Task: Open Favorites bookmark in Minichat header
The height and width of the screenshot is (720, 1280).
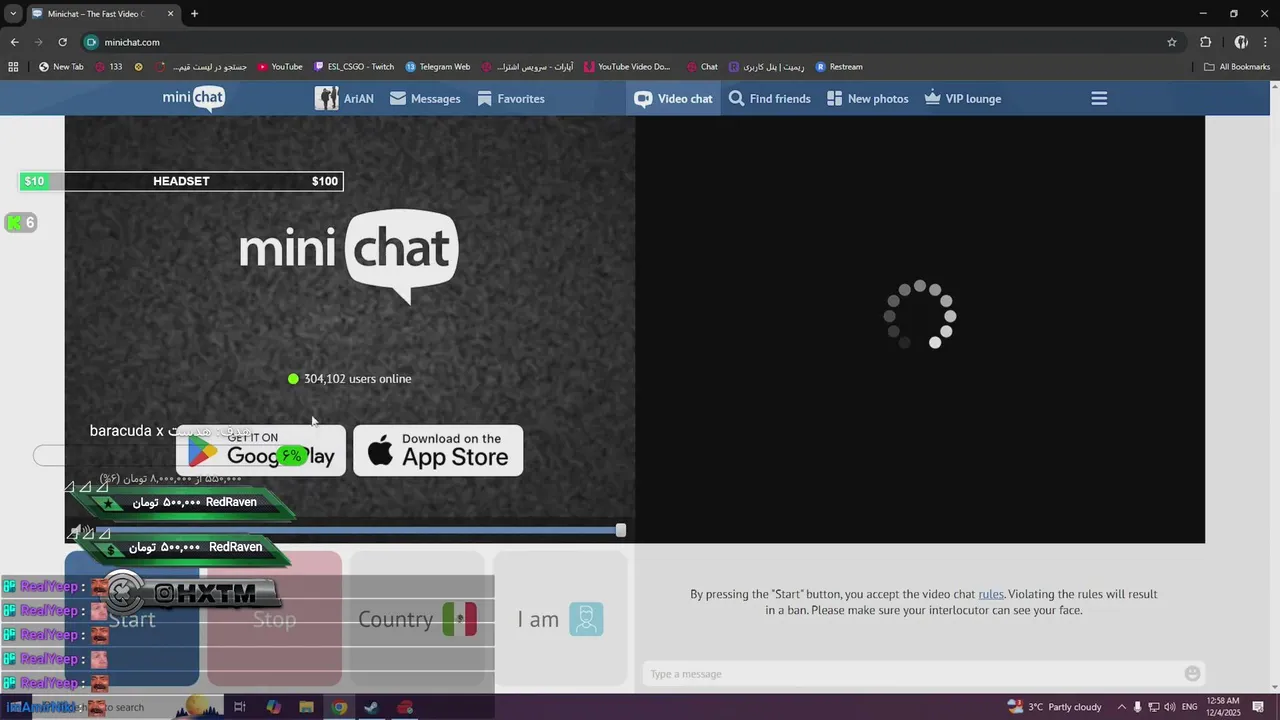Action: [511, 99]
